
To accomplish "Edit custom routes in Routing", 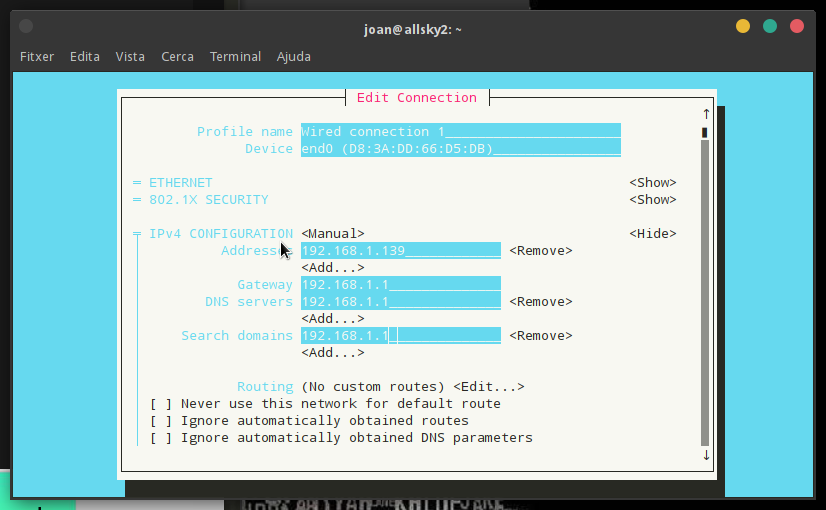I will 489,387.
